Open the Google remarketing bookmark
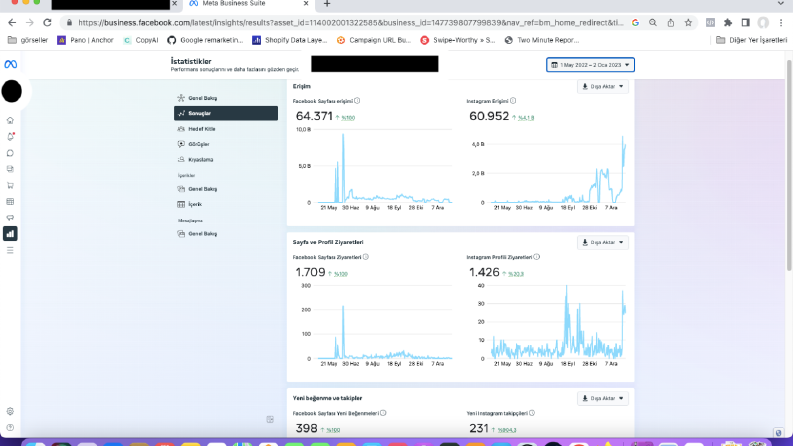This screenshot has width=793, height=446. click(x=205, y=40)
